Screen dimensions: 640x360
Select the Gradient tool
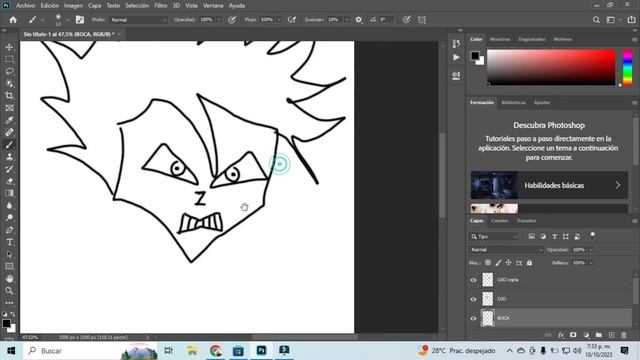[x=9, y=193]
